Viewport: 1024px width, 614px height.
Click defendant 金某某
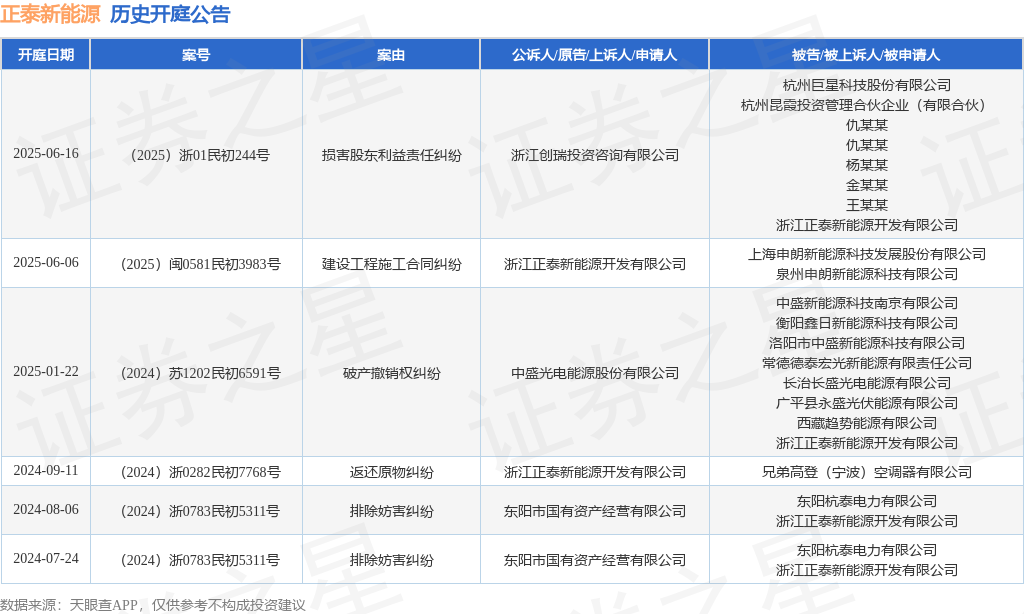click(x=867, y=186)
